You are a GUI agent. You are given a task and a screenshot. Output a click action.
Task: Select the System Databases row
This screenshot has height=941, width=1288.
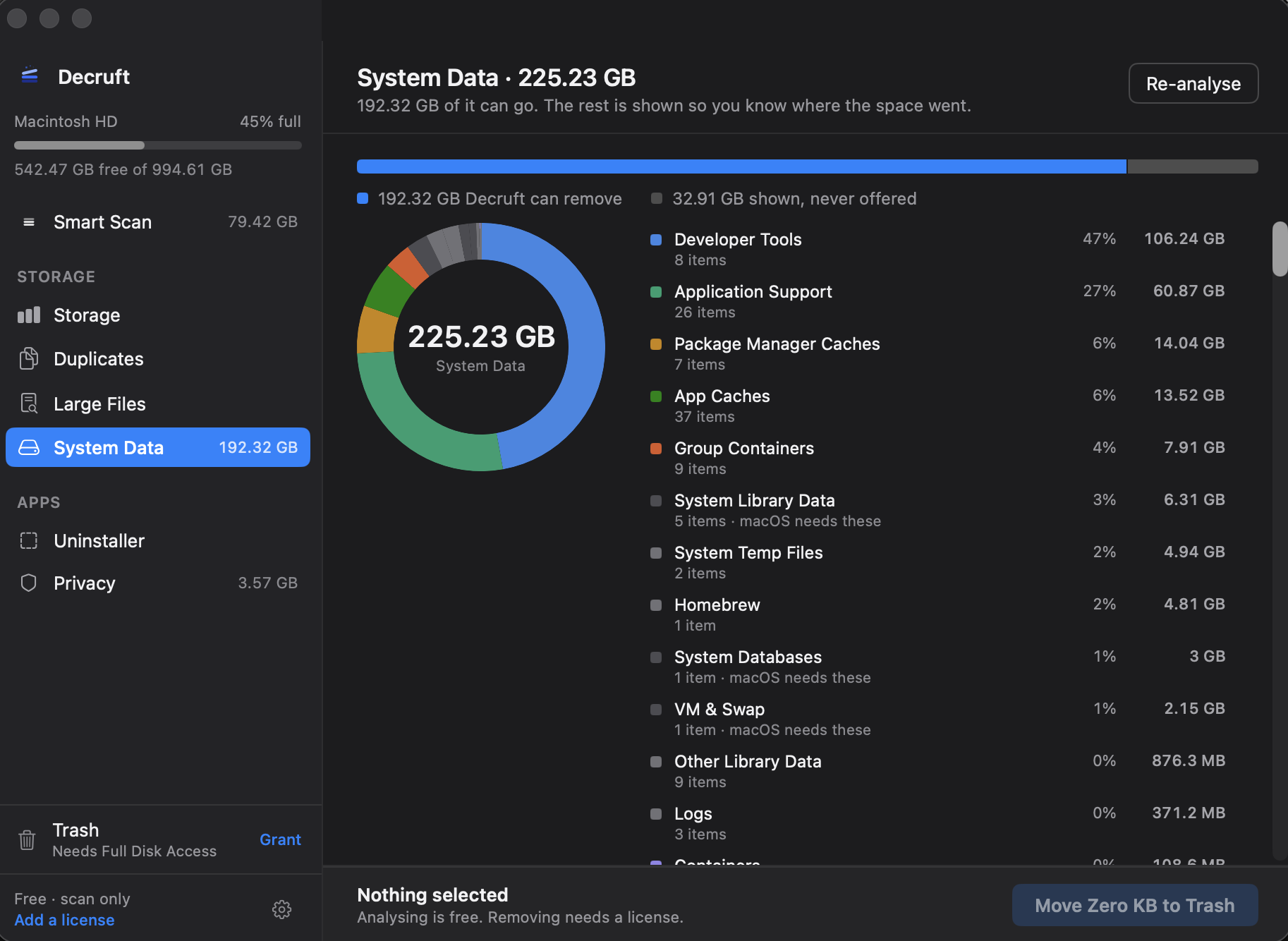coord(937,667)
